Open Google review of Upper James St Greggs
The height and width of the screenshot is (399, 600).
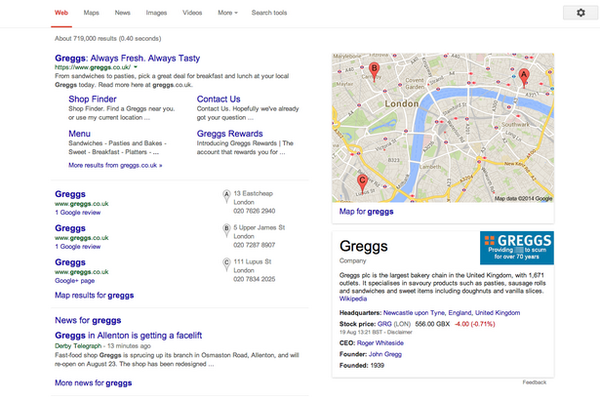[x=78, y=246]
